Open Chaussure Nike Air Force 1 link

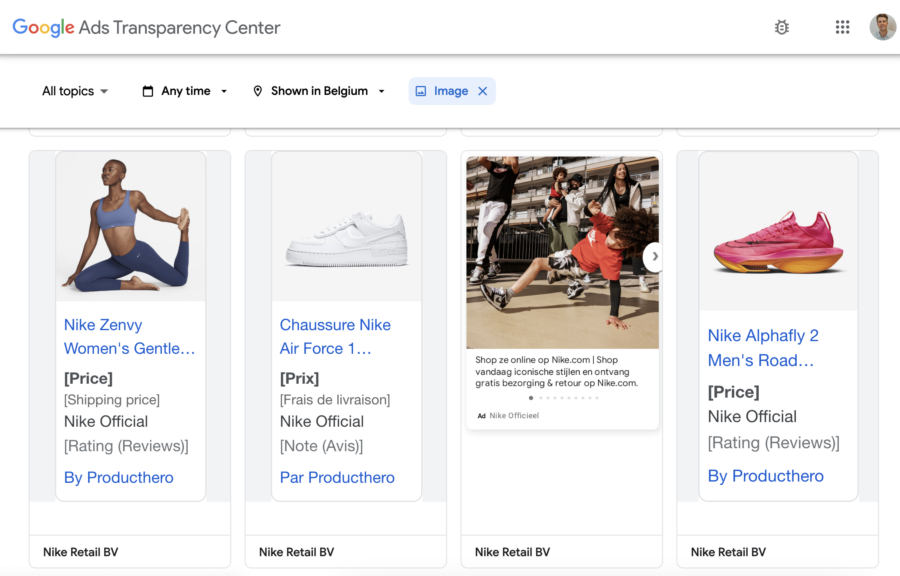335,337
